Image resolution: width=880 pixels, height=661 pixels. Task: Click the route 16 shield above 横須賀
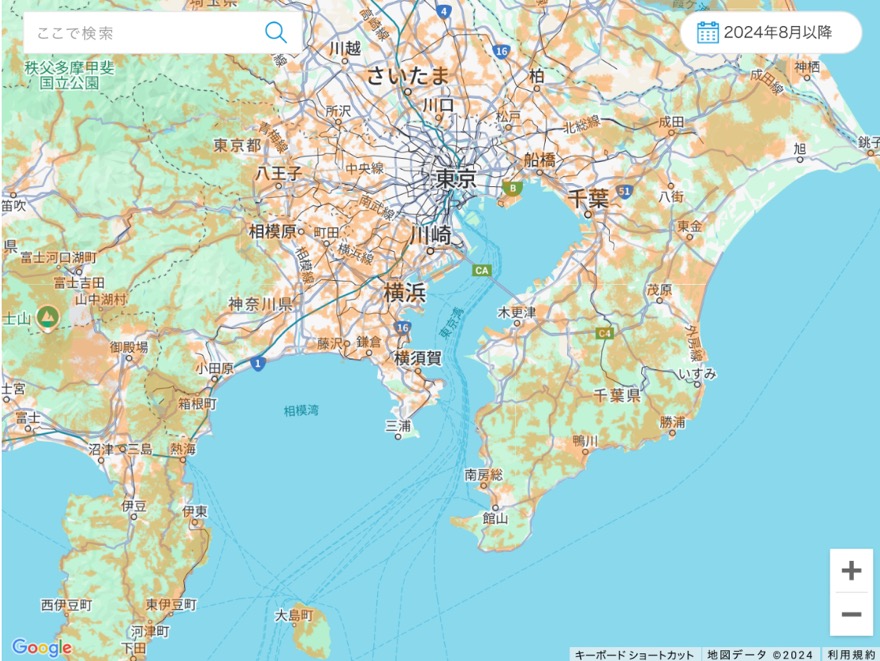click(x=402, y=327)
